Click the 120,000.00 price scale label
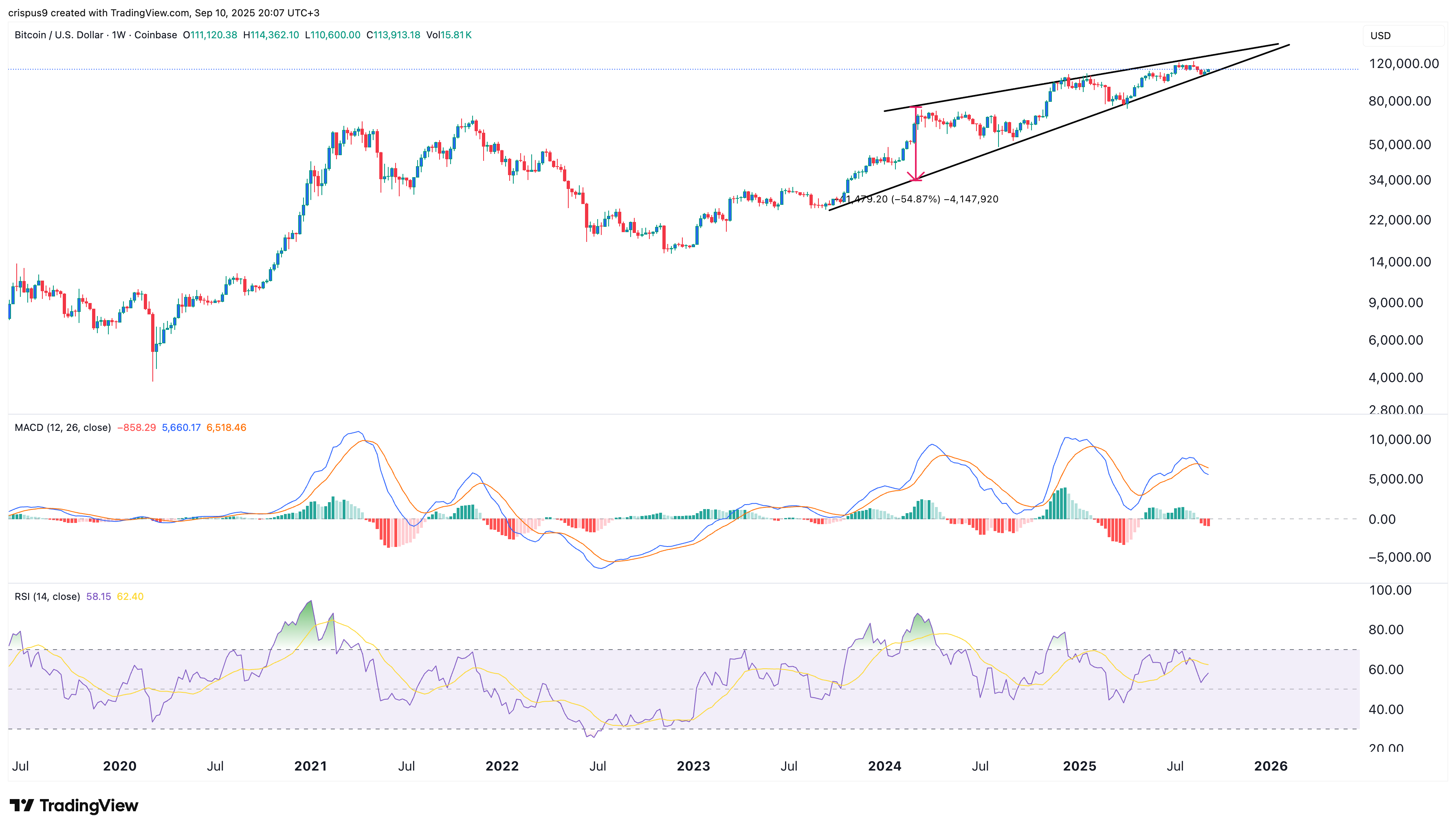Image resolution: width=1456 pixels, height=830 pixels. (1405, 64)
